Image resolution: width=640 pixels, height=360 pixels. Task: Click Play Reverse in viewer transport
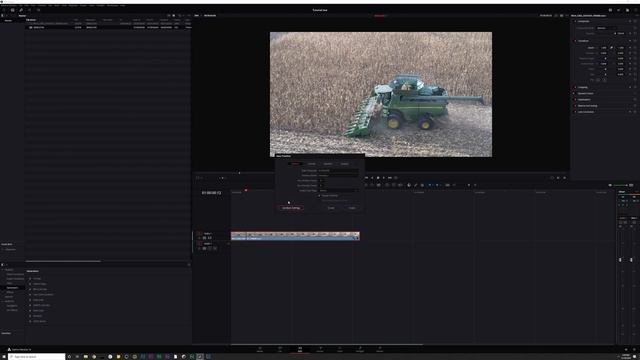(x=372, y=178)
